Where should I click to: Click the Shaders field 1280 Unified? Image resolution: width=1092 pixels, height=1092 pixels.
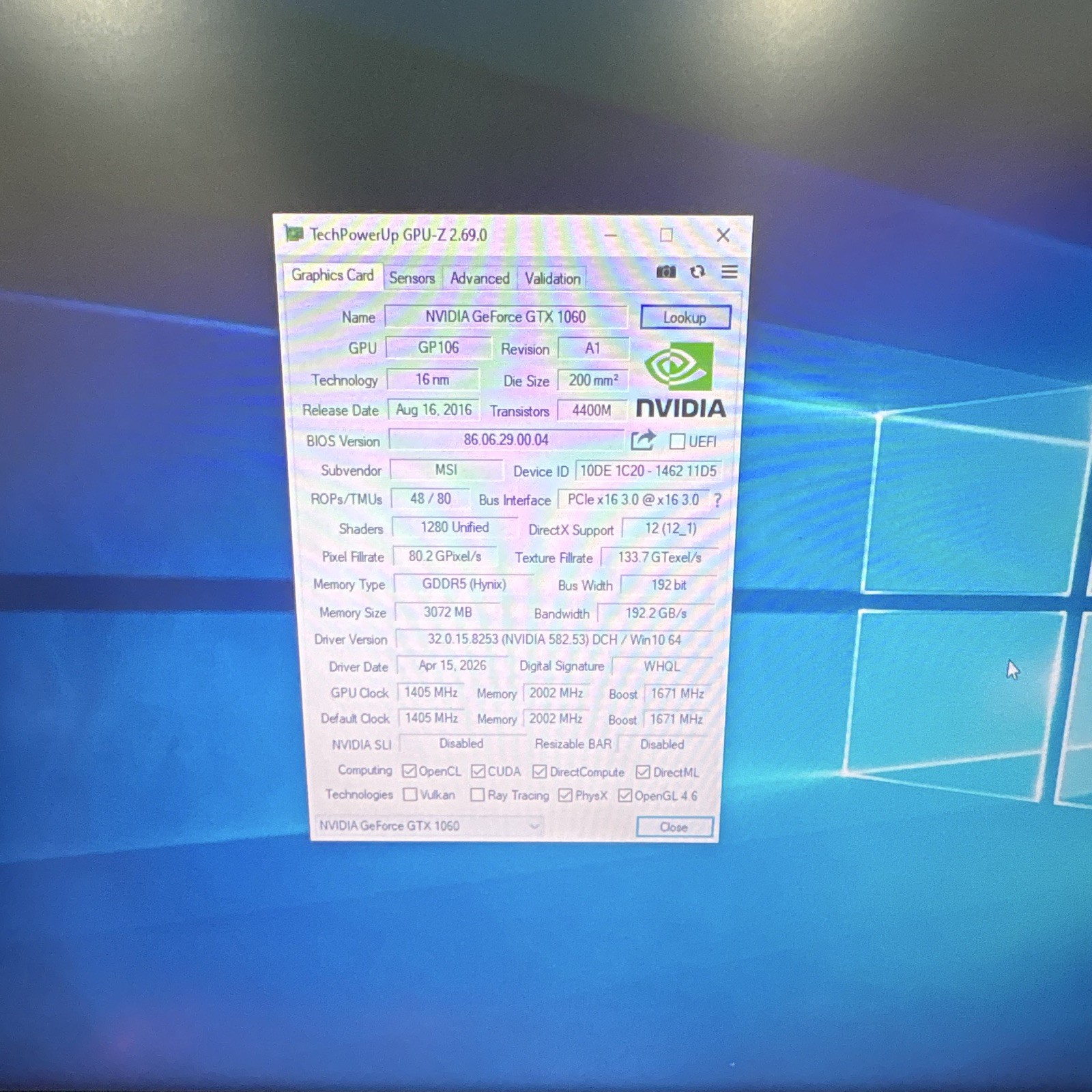(x=455, y=528)
